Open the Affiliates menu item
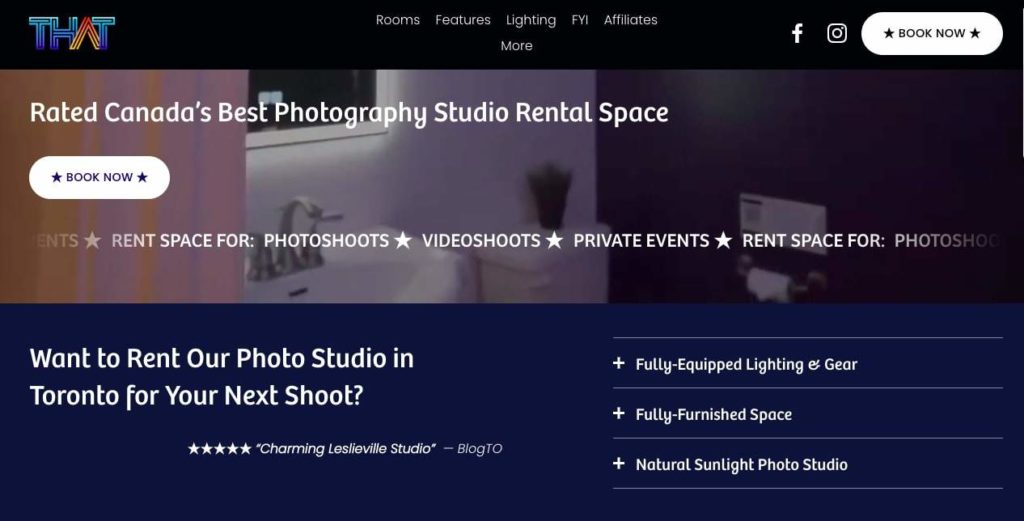The height and width of the screenshot is (521, 1024). pos(630,20)
